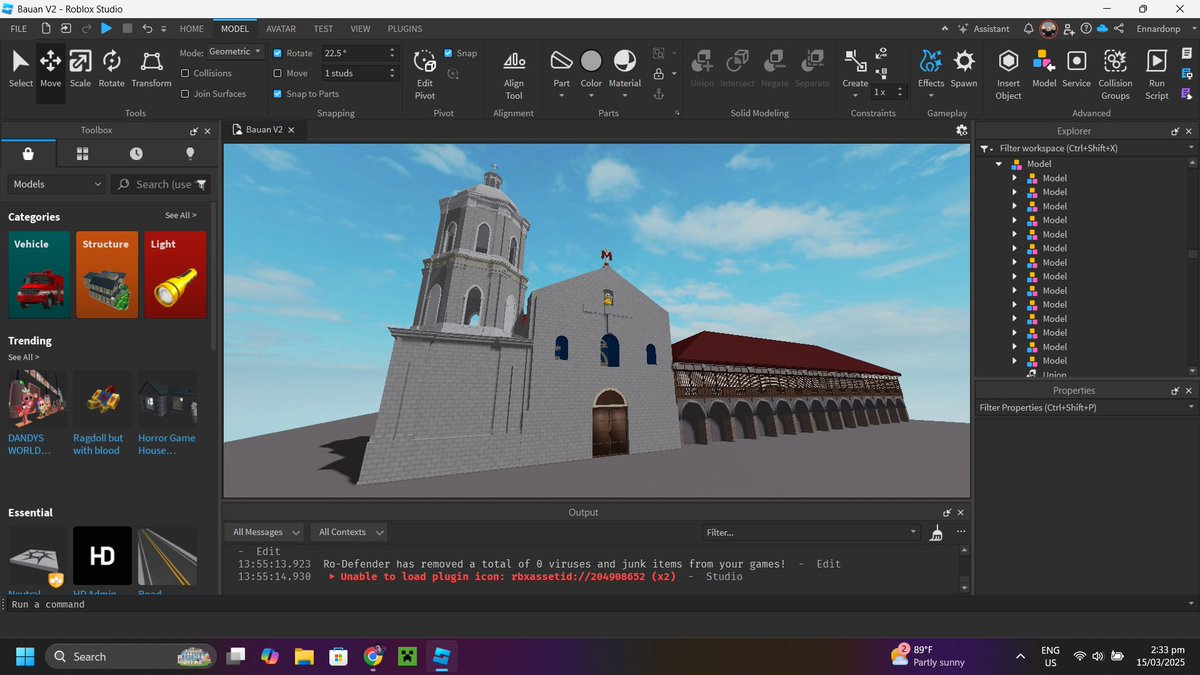The height and width of the screenshot is (675, 1200).
Task: Click the Run Script icon
Action: [x=1157, y=75]
